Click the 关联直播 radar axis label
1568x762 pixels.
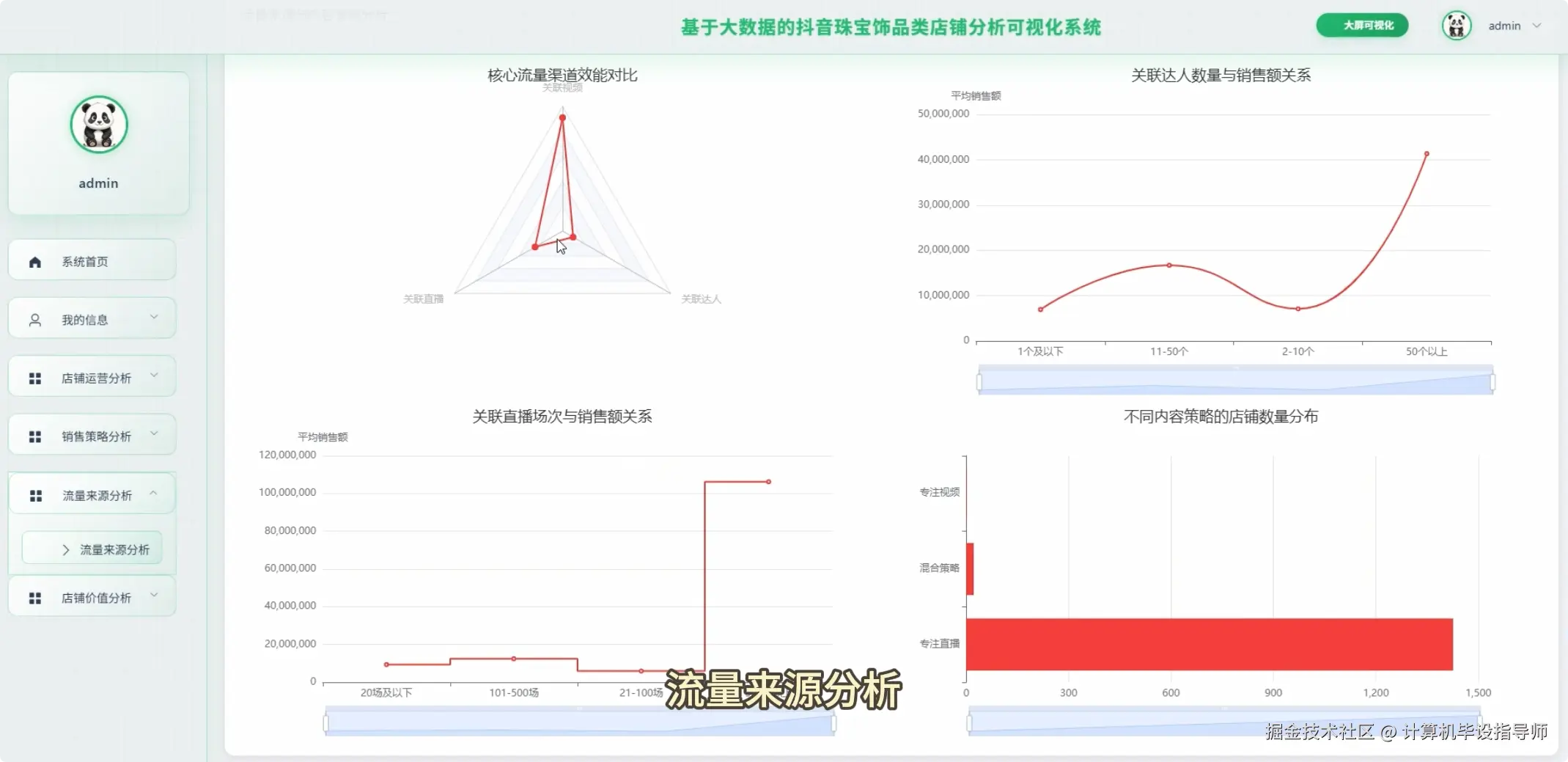point(423,299)
